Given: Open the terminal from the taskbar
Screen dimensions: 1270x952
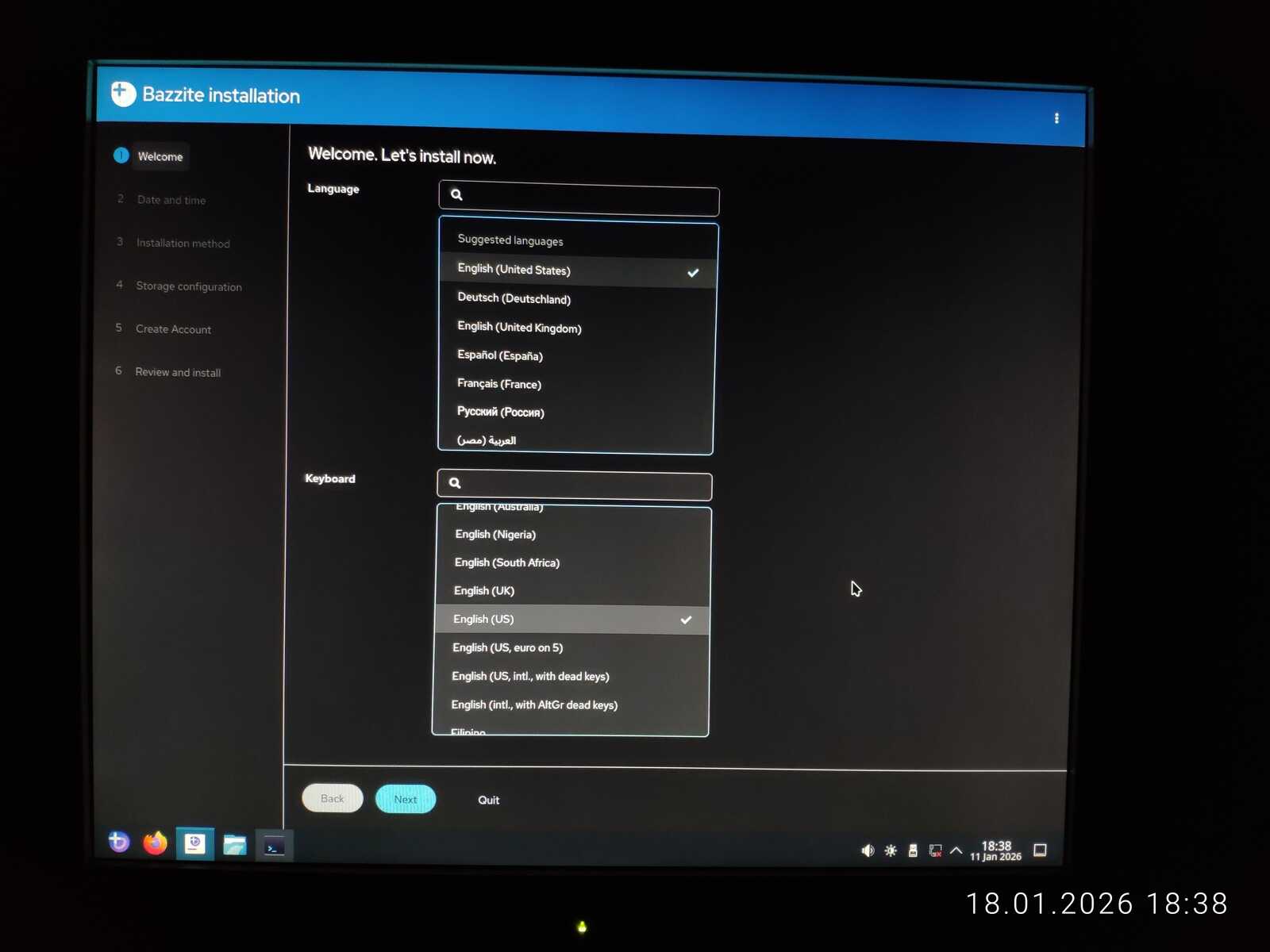Looking at the screenshot, I should pyautogui.click(x=275, y=846).
